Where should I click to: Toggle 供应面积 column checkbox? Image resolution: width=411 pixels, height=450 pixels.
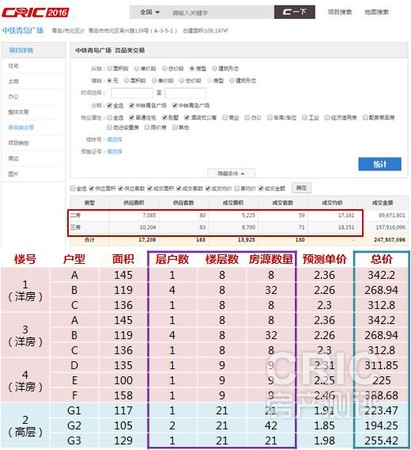92,188
